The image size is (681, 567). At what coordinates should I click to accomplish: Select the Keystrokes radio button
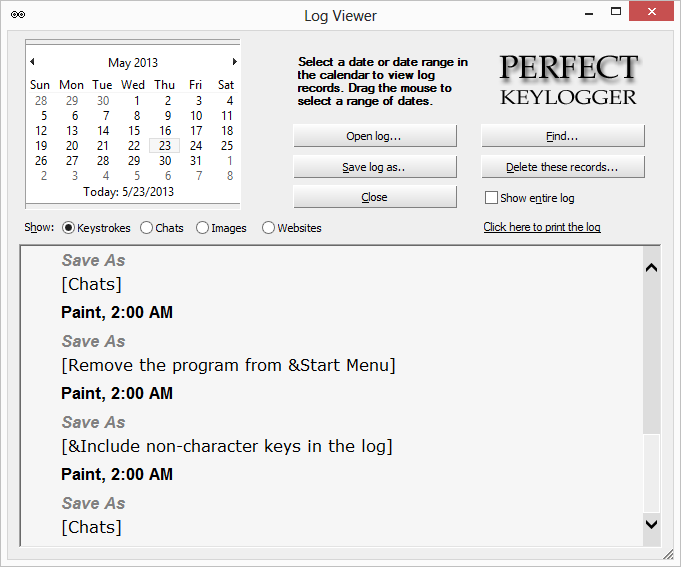(69, 228)
